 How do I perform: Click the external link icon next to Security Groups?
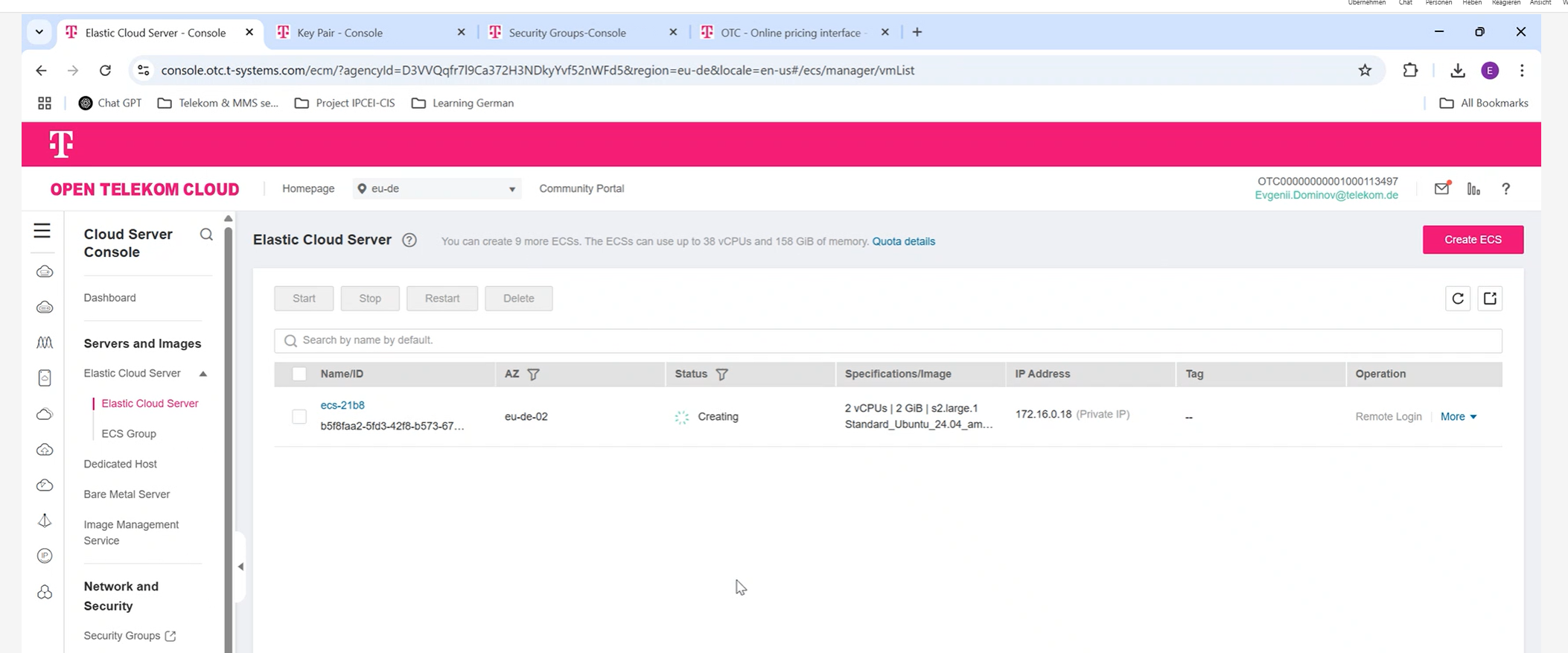point(170,636)
